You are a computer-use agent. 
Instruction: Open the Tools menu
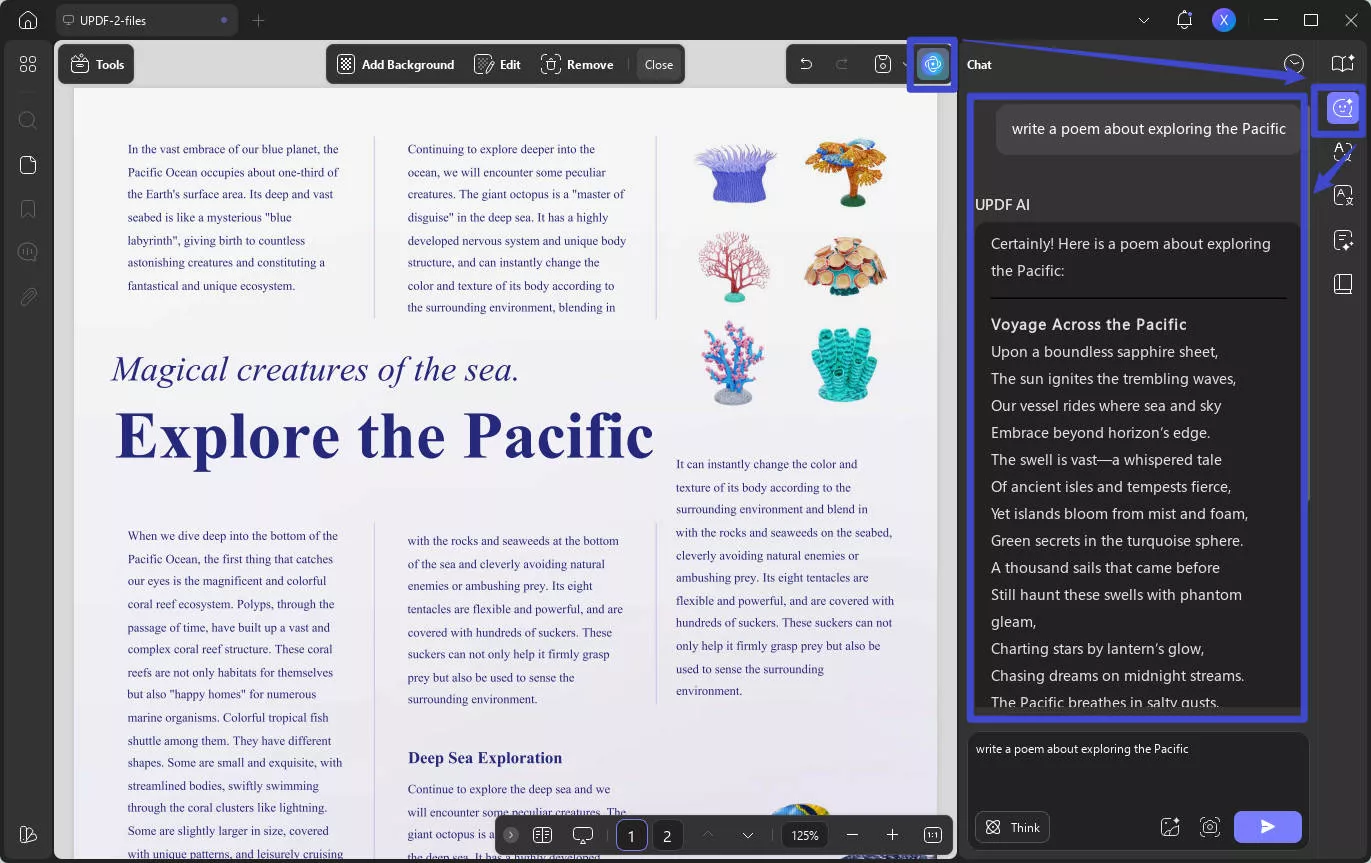[96, 63]
